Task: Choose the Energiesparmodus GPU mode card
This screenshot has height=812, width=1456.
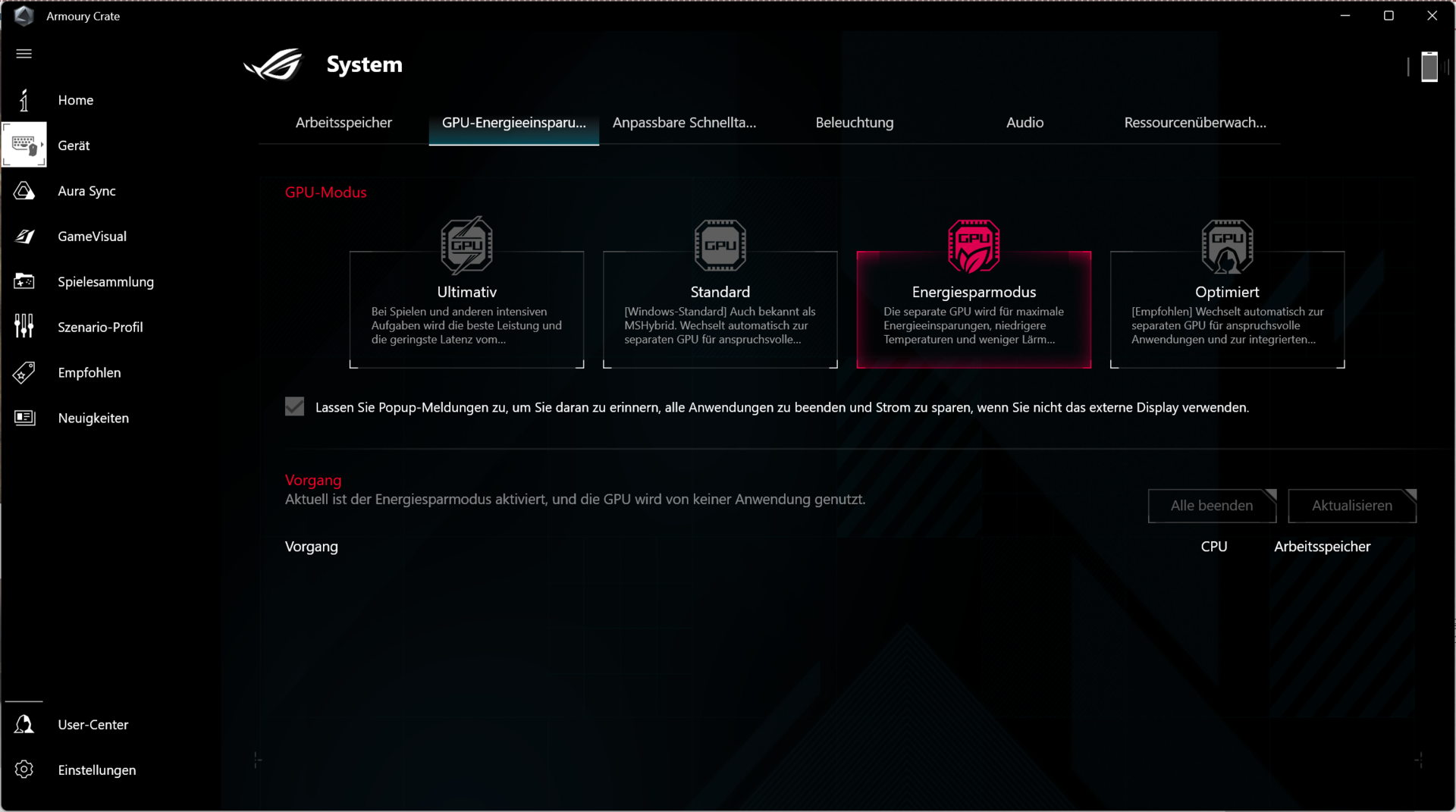Action: click(974, 309)
